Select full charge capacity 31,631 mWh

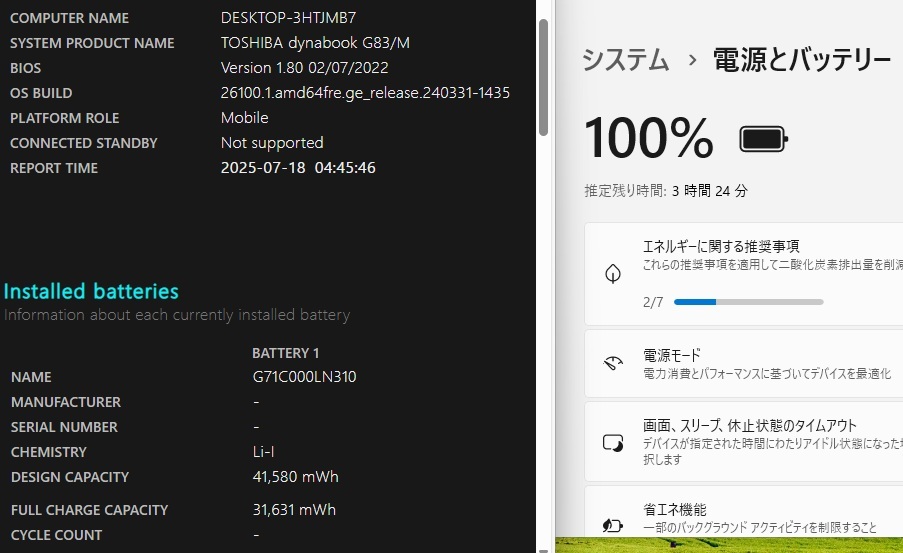coord(294,510)
